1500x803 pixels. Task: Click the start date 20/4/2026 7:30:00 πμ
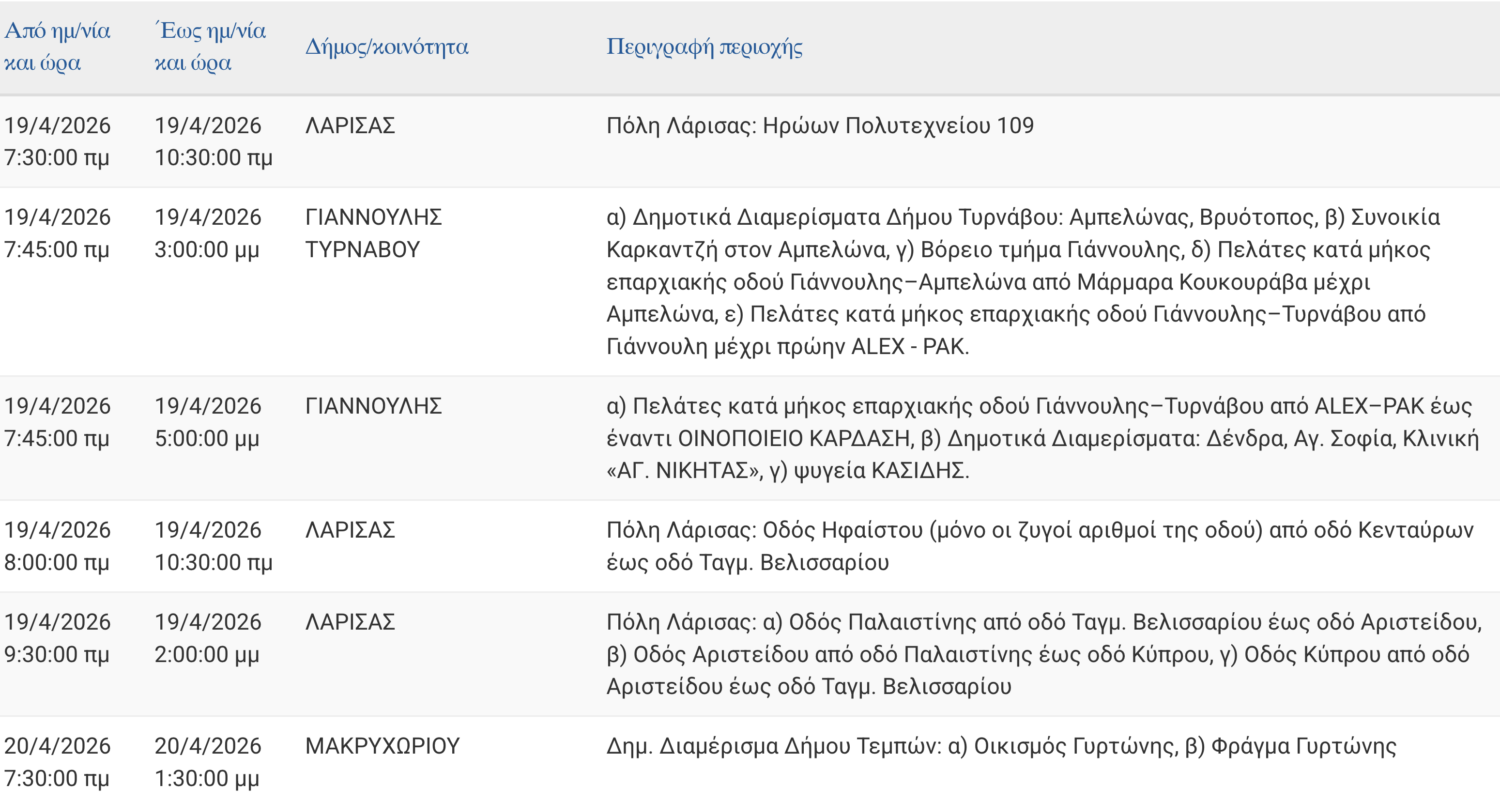click(x=57, y=762)
